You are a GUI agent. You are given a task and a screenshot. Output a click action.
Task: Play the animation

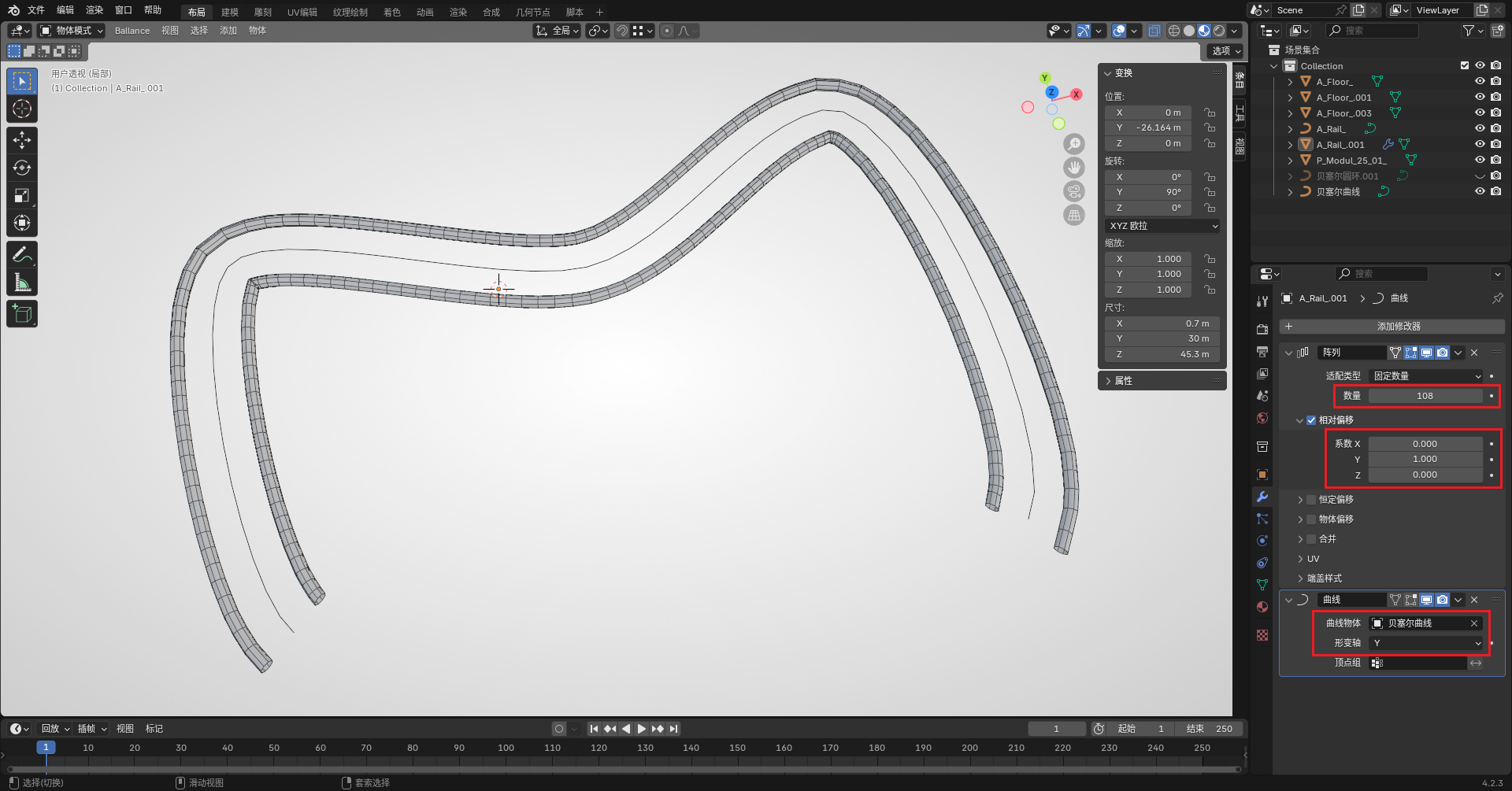(x=641, y=729)
